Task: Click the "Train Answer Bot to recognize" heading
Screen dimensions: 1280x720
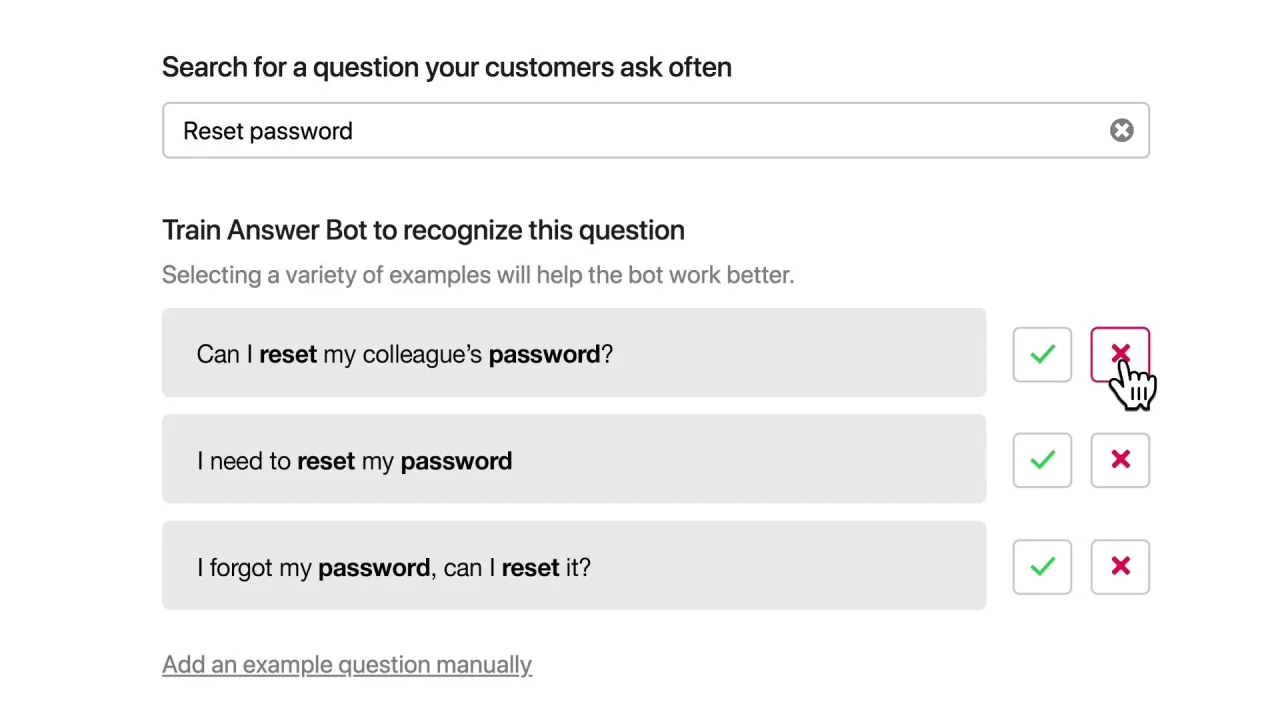Action: 423,230
